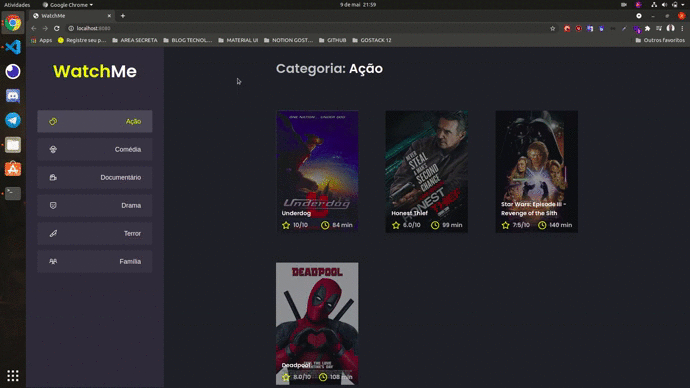Open the NOTION GOST... bookmark folder

288,40
